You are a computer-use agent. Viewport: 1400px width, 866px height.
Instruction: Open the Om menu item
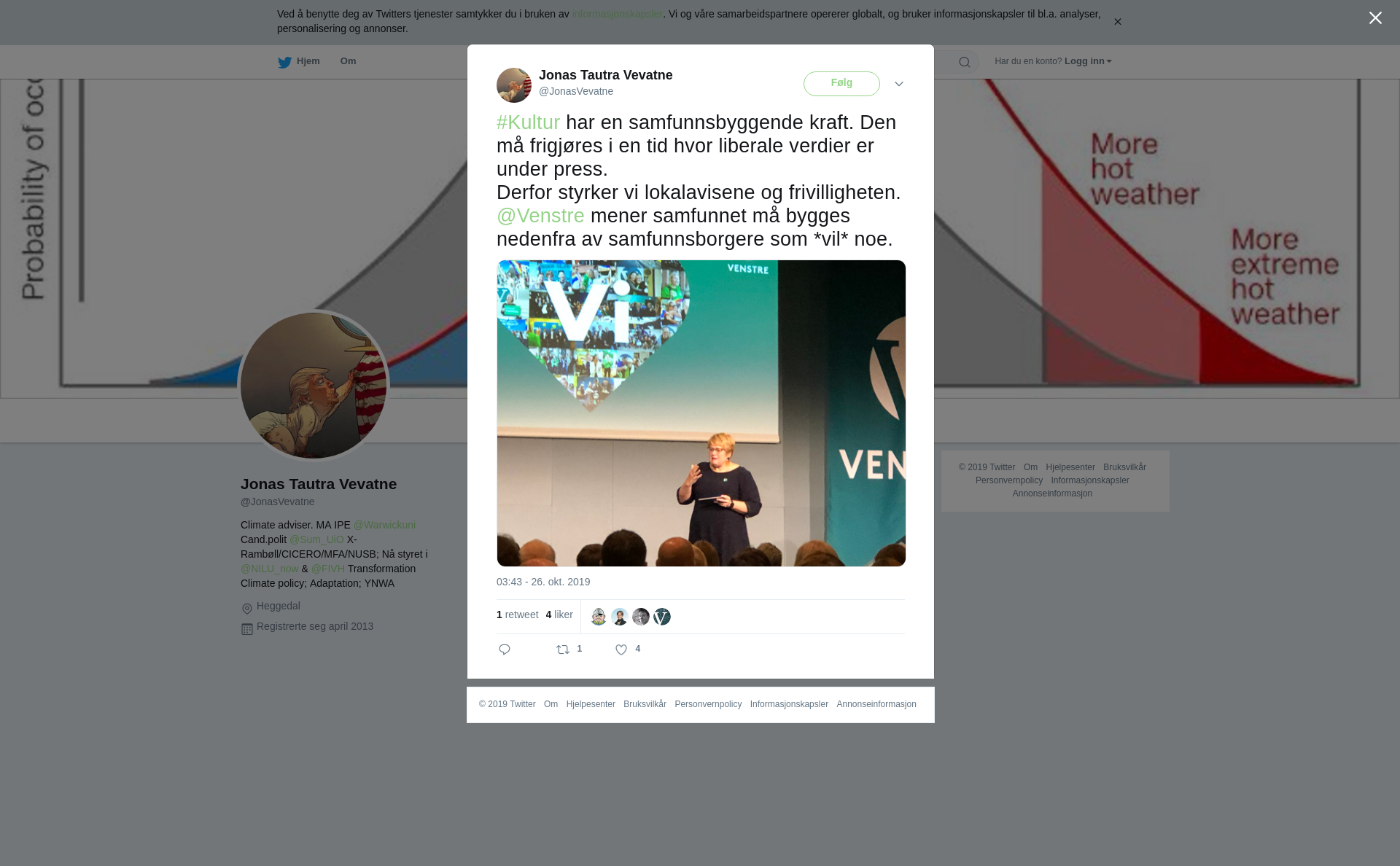[x=348, y=61]
